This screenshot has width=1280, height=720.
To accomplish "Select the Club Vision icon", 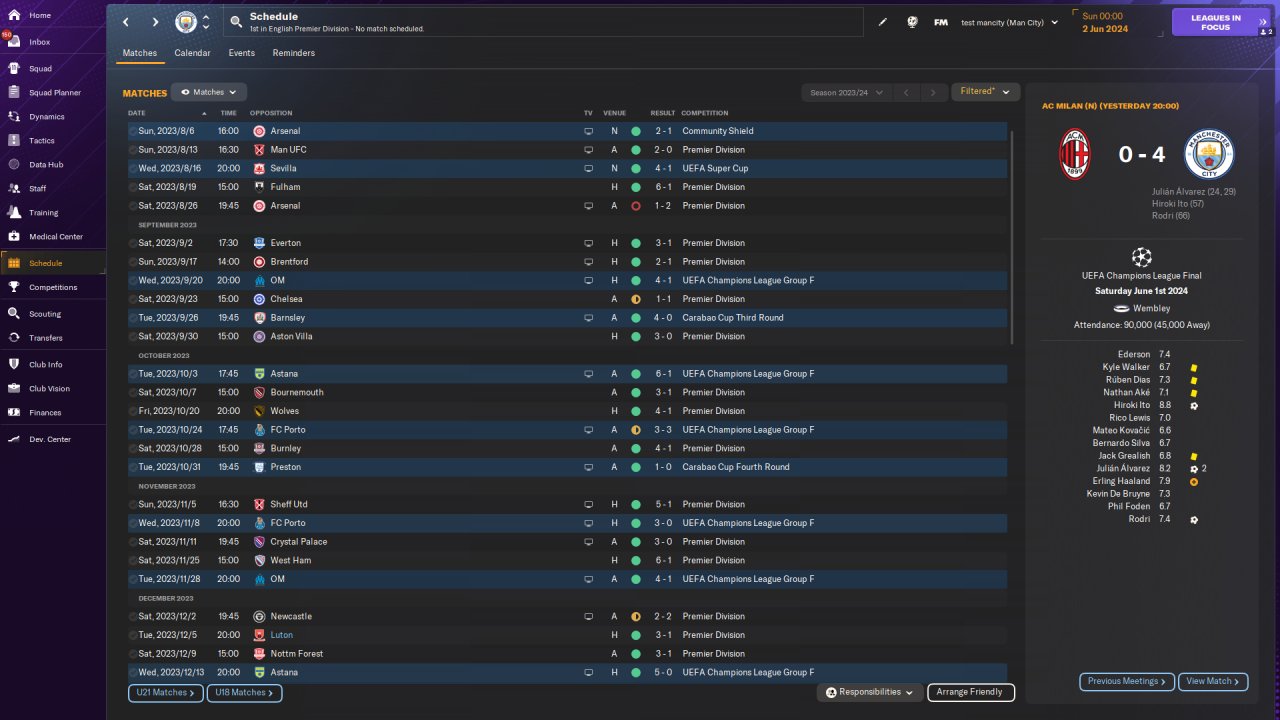I will 14,389.
